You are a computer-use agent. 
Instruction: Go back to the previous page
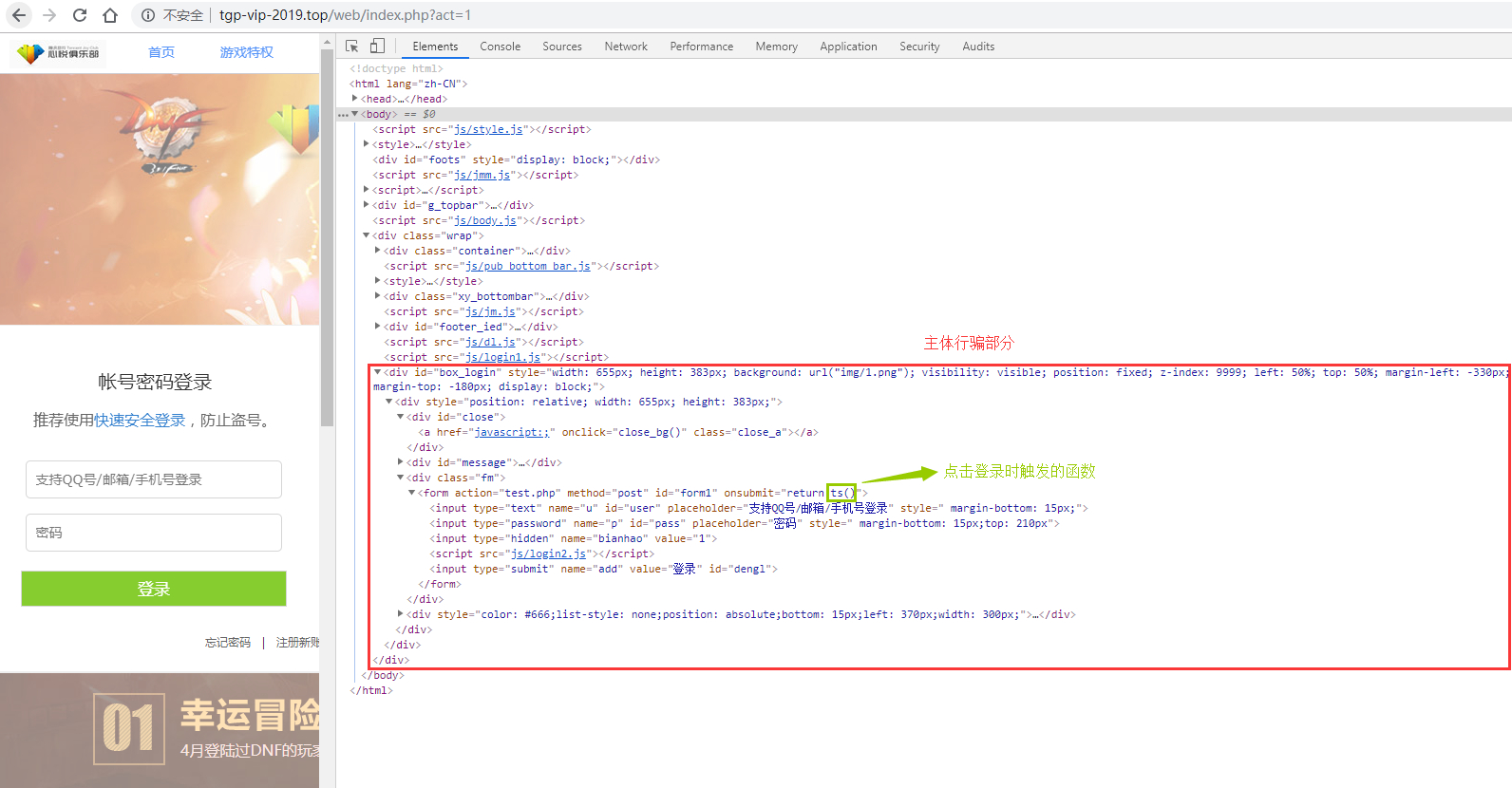coord(19,15)
